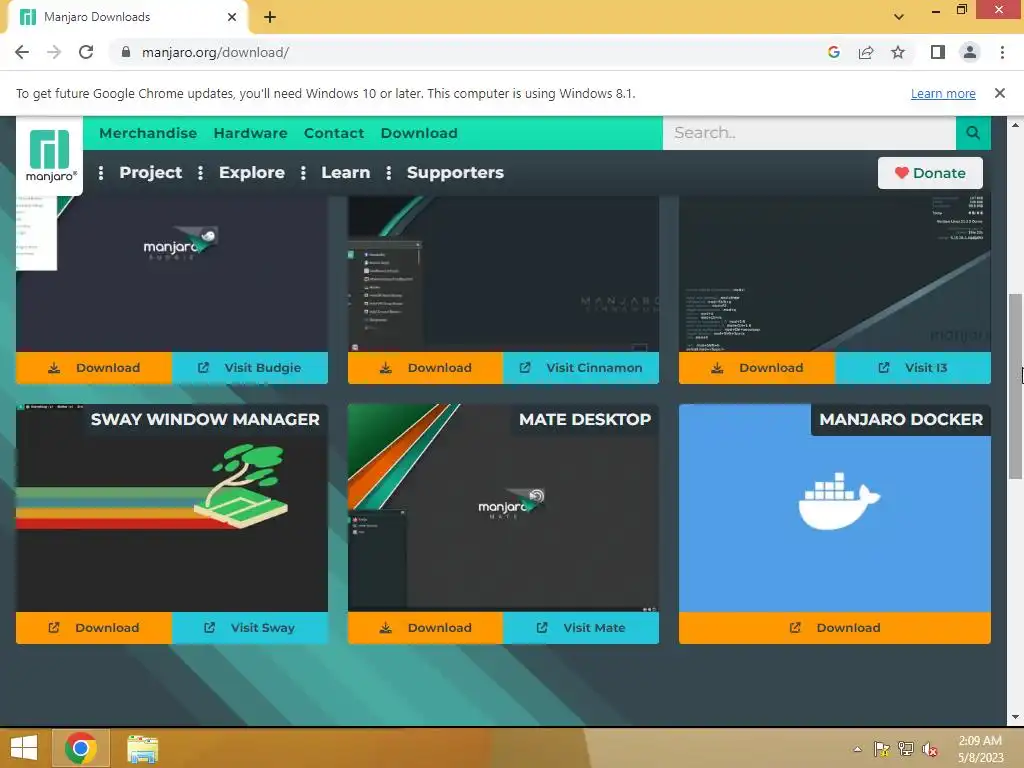Click the address bar URL
Image resolution: width=1024 pixels, height=768 pixels.
coord(216,52)
